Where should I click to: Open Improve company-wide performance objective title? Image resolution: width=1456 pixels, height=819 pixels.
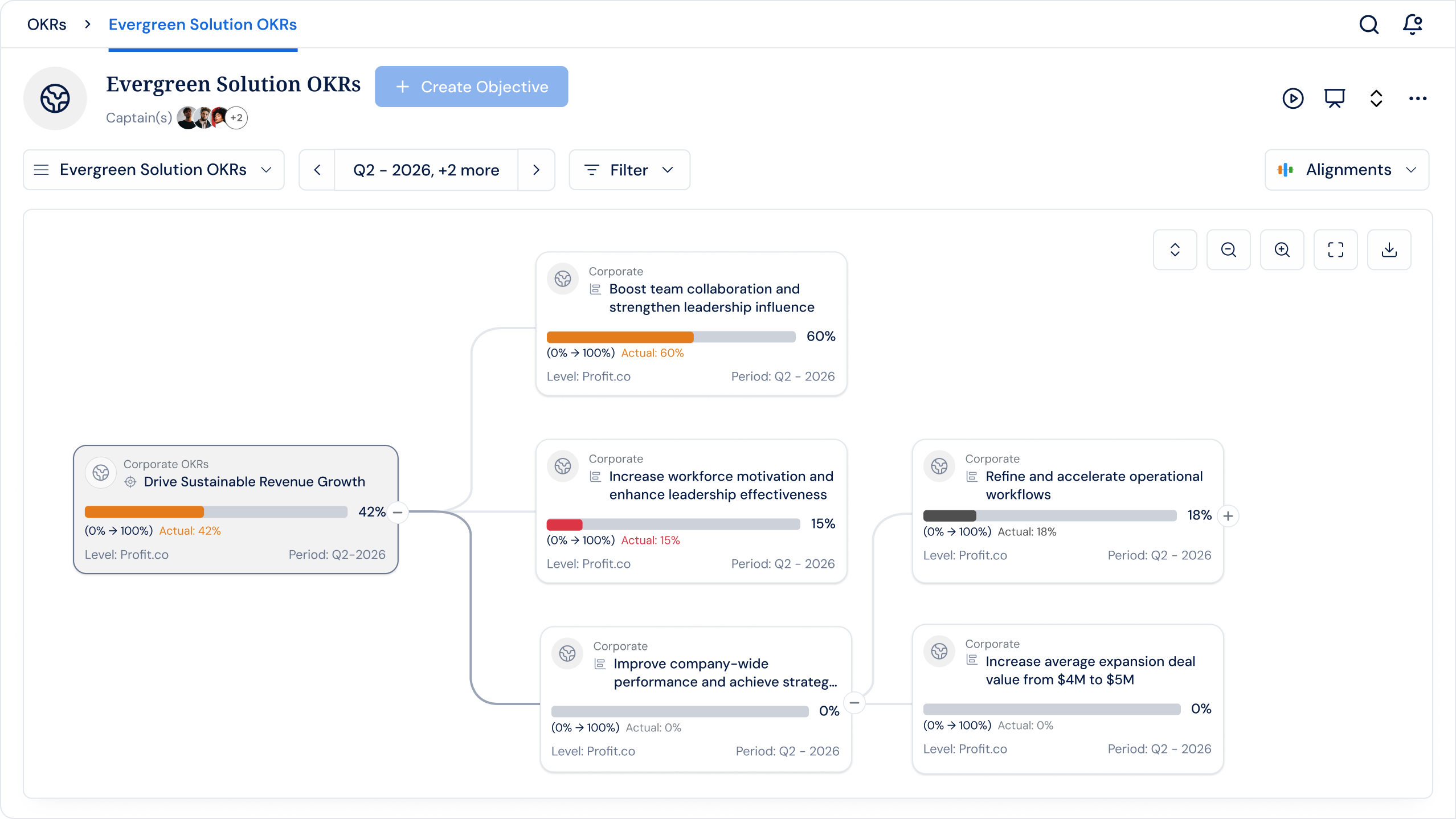pos(725,673)
